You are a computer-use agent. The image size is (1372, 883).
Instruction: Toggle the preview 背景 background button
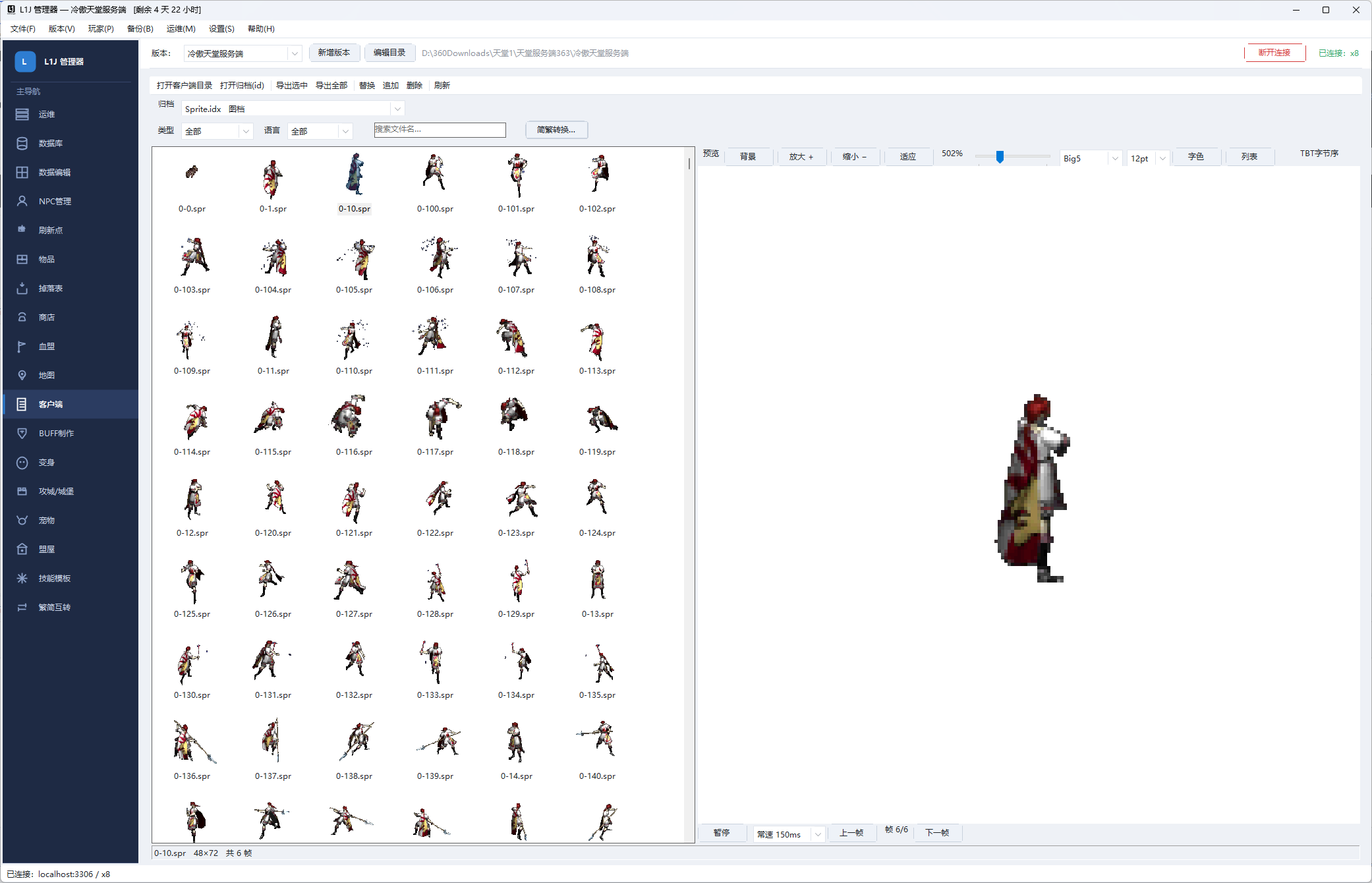pyautogui.click(x=748, y=157)
